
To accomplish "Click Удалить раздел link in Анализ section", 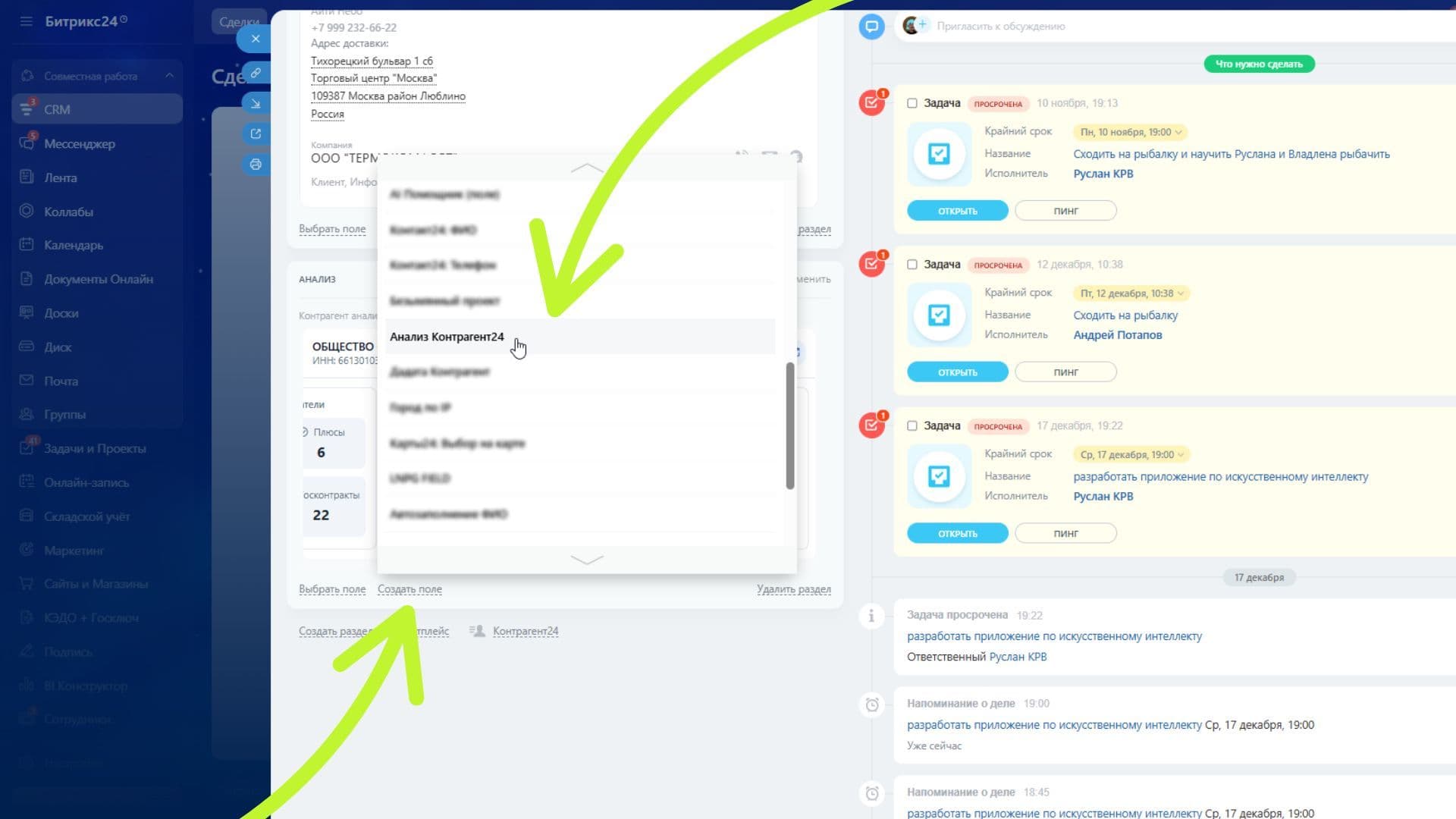I will pyautogui.click(x=793, y=589).
